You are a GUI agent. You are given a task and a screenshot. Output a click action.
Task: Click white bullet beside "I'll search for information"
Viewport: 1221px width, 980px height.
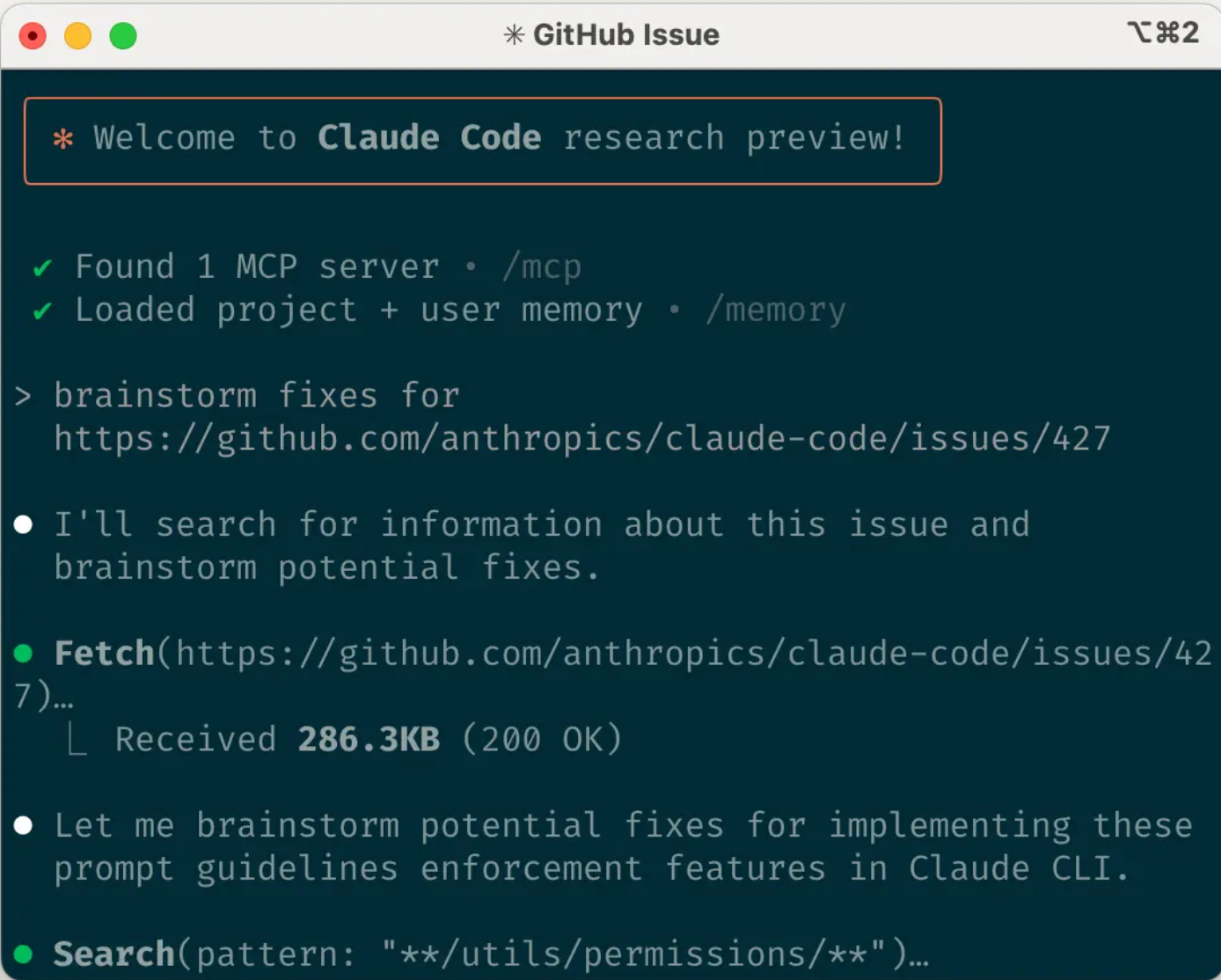(x=24, y=525)
